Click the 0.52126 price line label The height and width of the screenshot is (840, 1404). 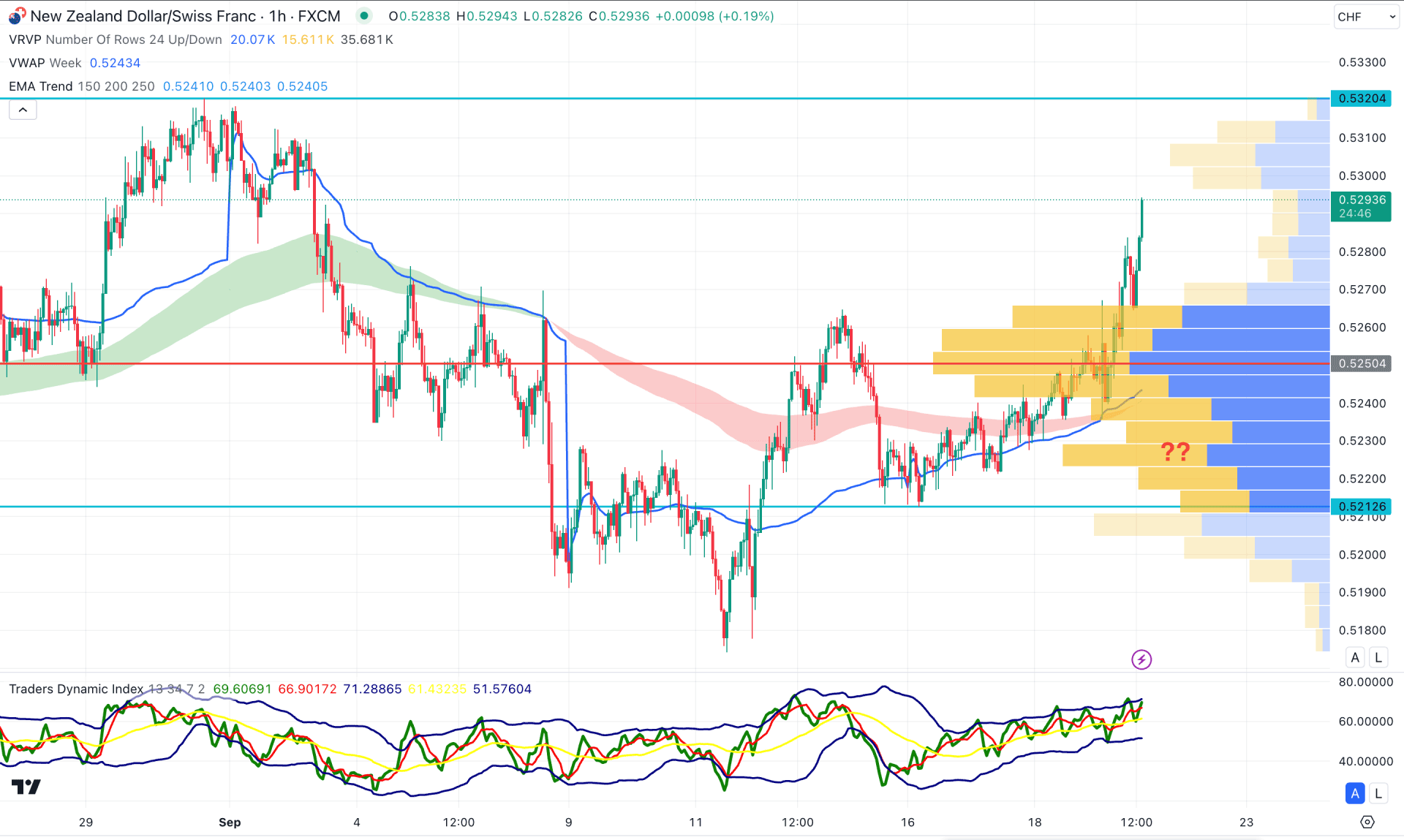1362,506
